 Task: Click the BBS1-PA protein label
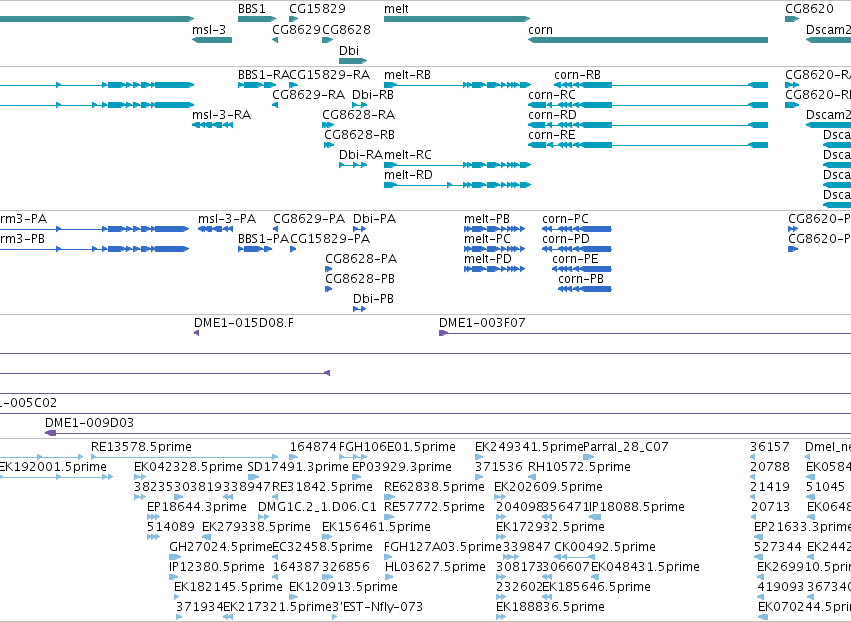263,239
